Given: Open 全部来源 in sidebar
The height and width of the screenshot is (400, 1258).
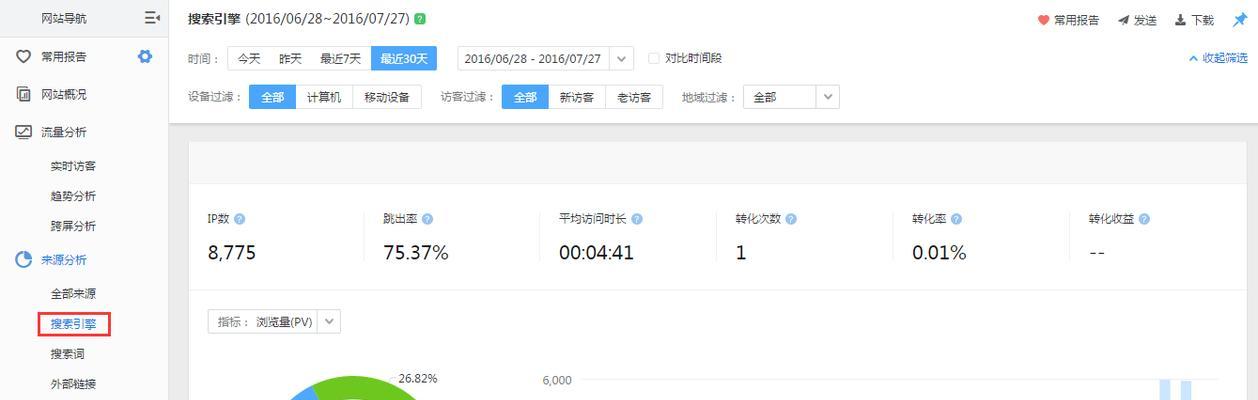Looking at the screenshot, I should point(74,294).
